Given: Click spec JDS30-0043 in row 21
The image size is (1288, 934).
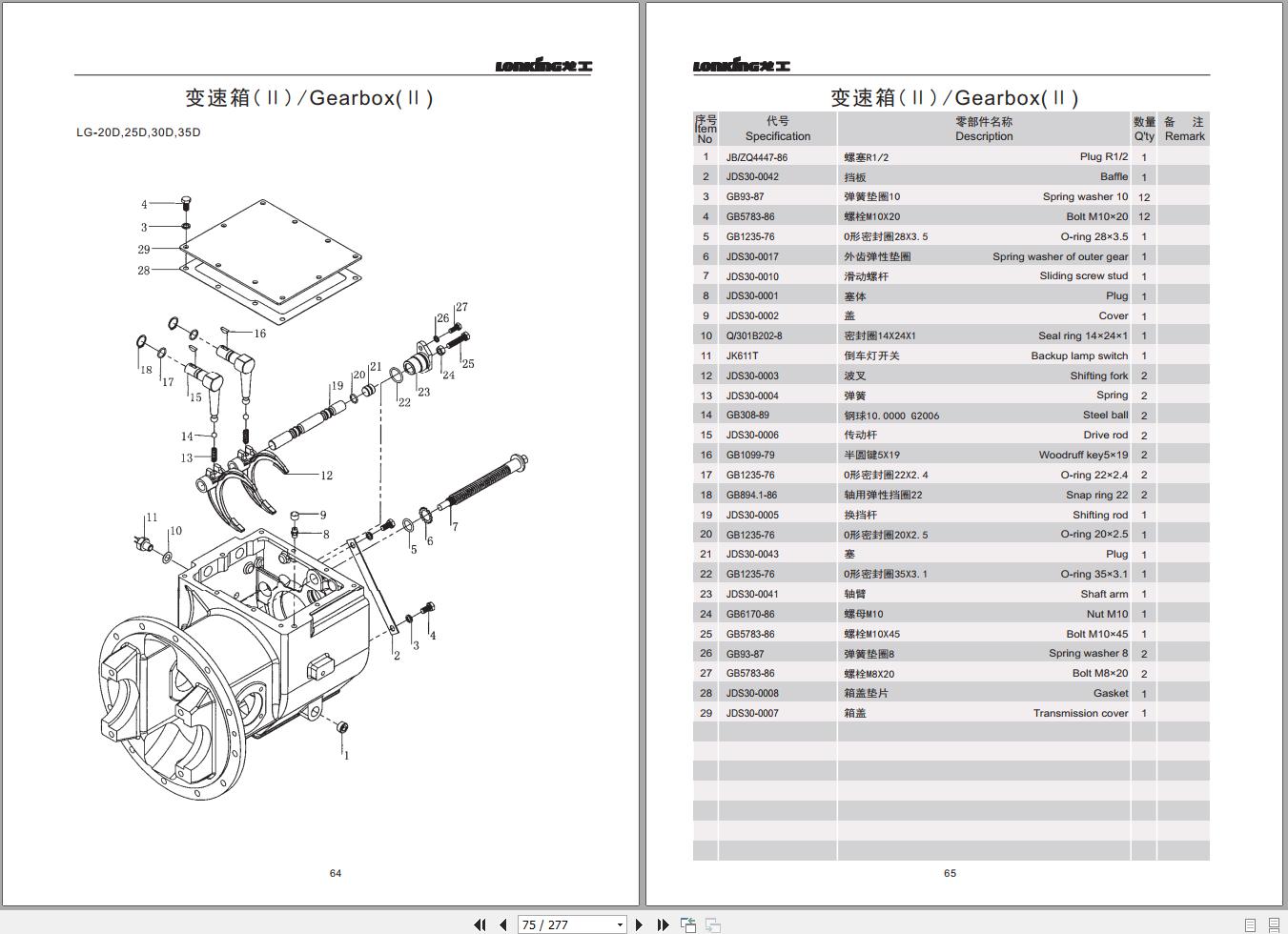Looking at the screenshot, I should click(752, 554).
